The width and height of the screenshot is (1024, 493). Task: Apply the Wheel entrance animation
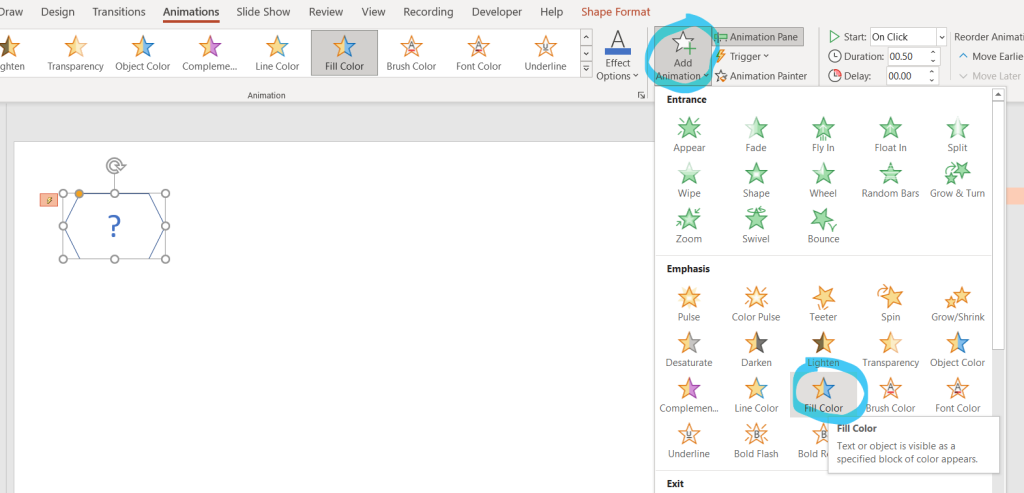823,180
